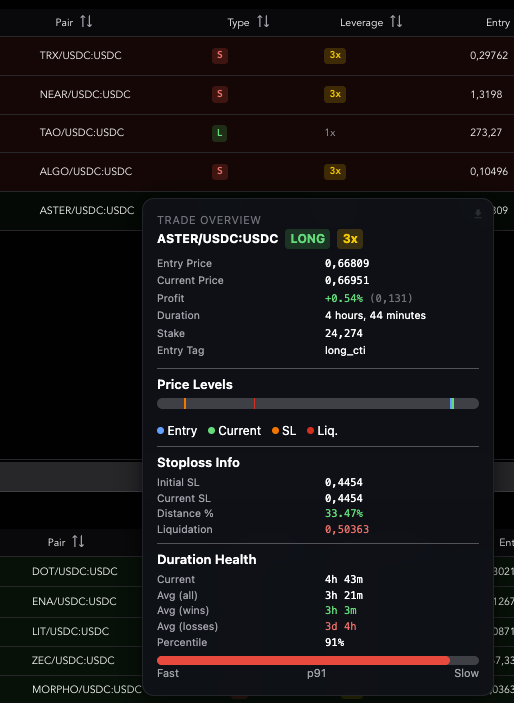Click the red duration percentile progress bar

[304, 660]
